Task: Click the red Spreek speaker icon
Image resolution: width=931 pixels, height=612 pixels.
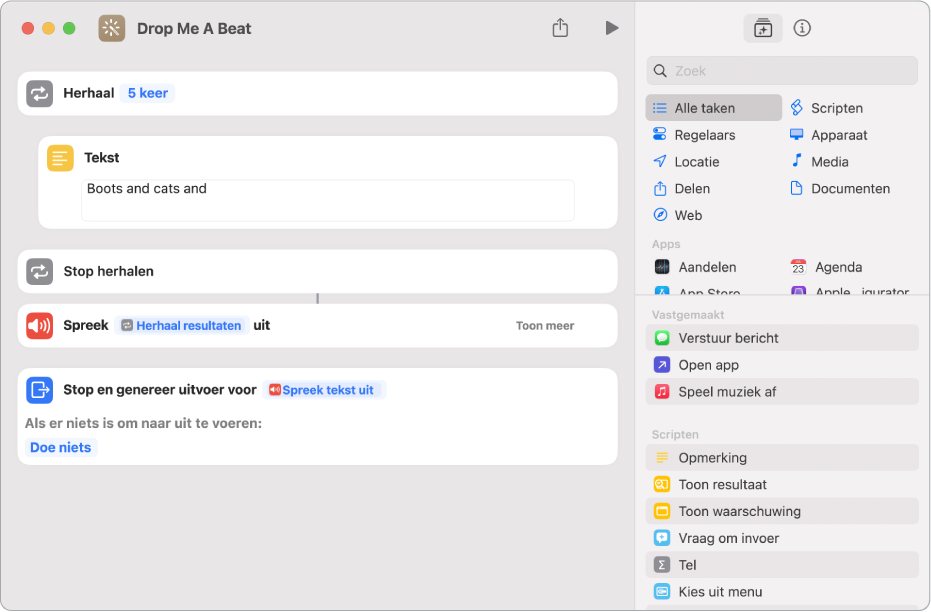Action: pyautogui.click(x=39, y=325)
